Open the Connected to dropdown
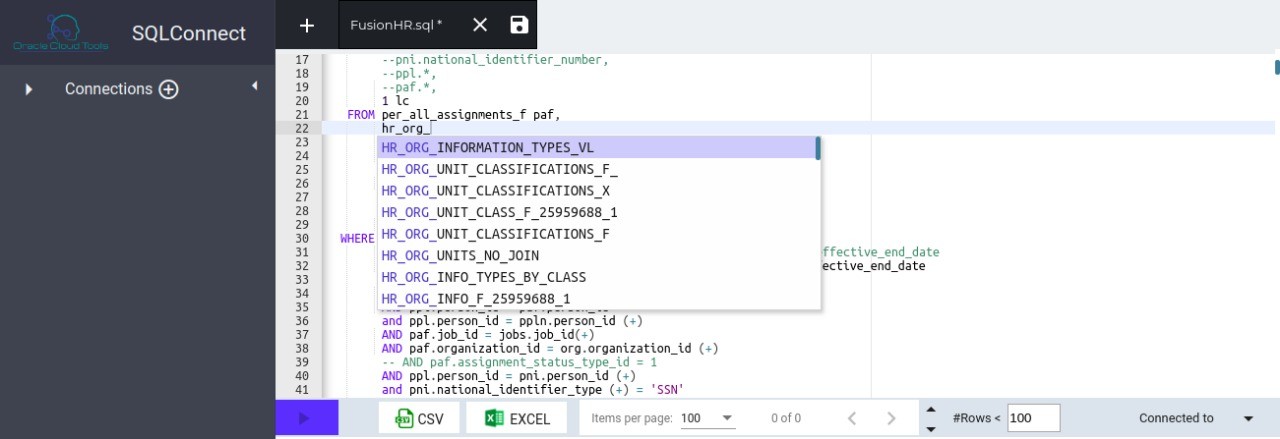Viewport: 1280px width, 439px height. click(1248, 419)
